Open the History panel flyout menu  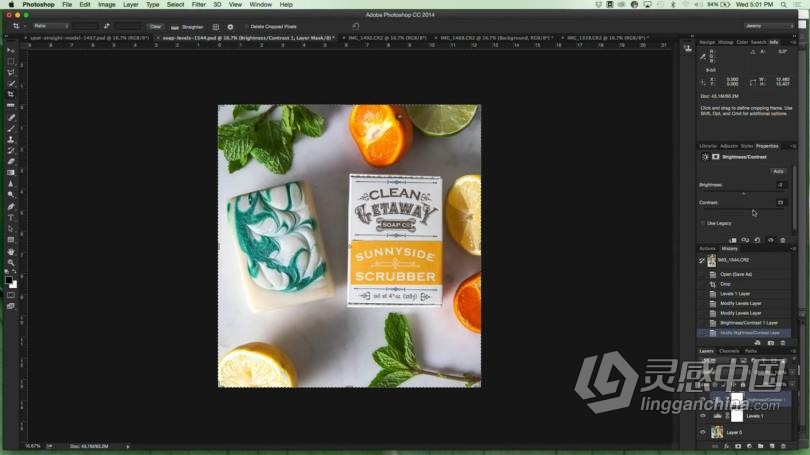[x=793, y=249]
